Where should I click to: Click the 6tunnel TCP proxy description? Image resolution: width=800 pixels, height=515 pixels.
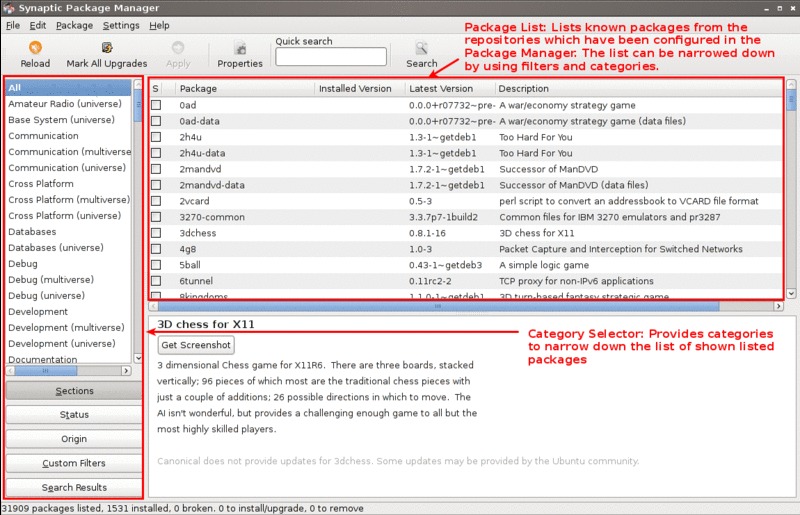coord(576,281)
